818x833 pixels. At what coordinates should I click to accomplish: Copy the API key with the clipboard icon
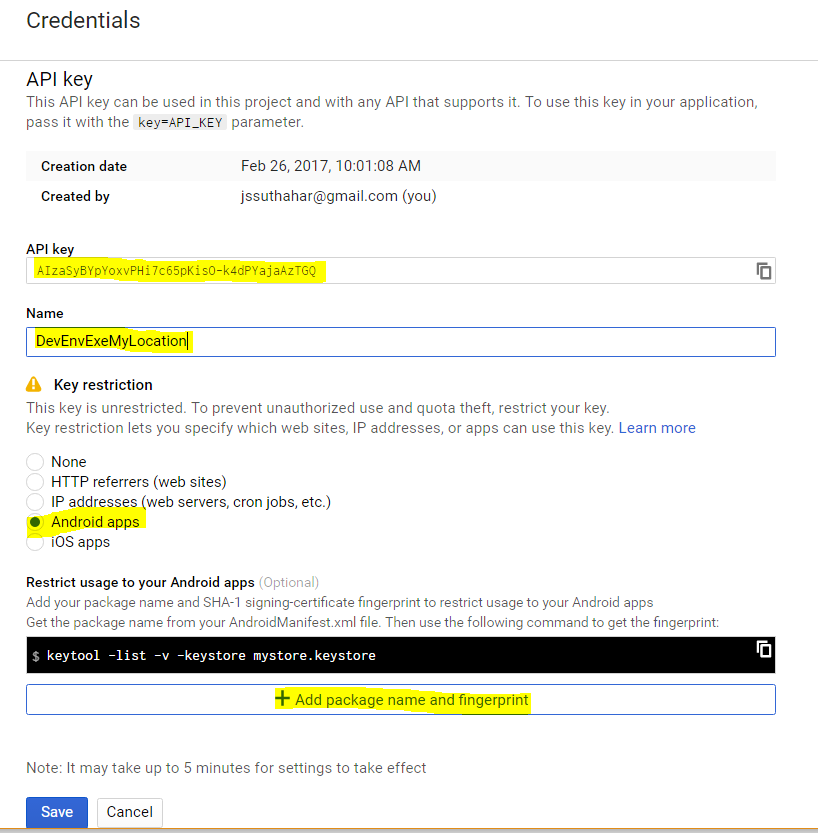coord(763,271)
